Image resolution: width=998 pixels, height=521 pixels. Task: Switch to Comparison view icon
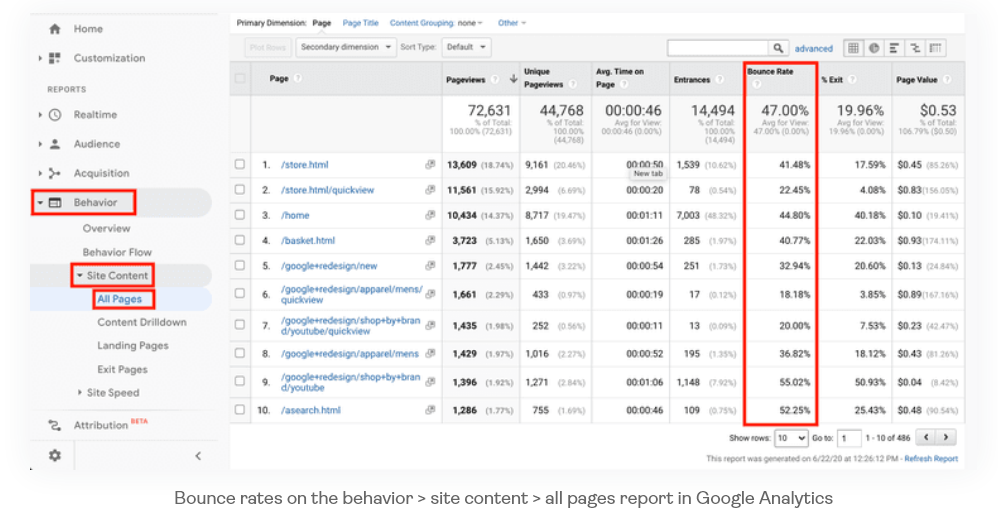coord(915,48)
